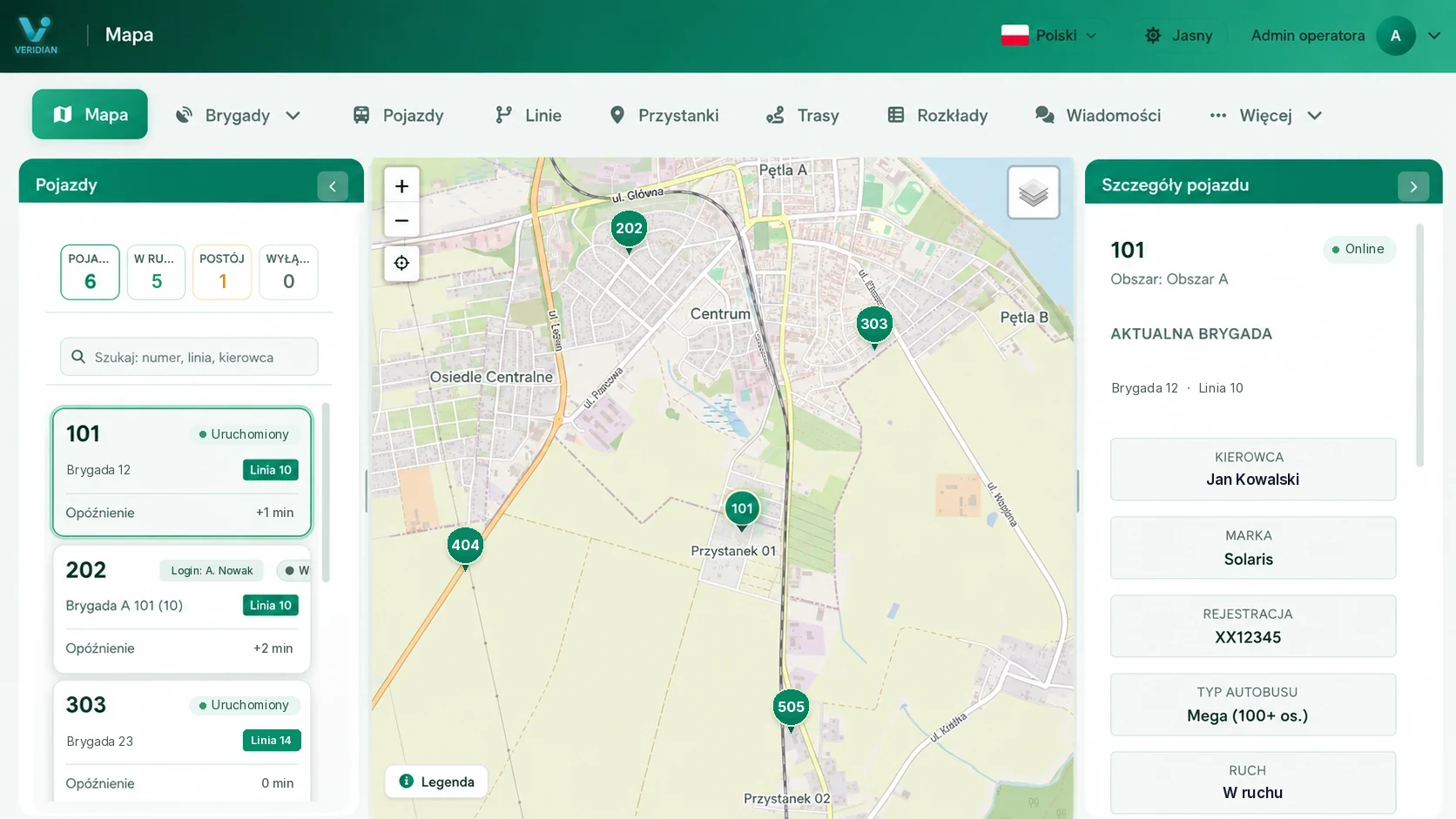Toggle the Jasny theme mode
Viewport: 1456px width, 819px height.
(1179, 36)
